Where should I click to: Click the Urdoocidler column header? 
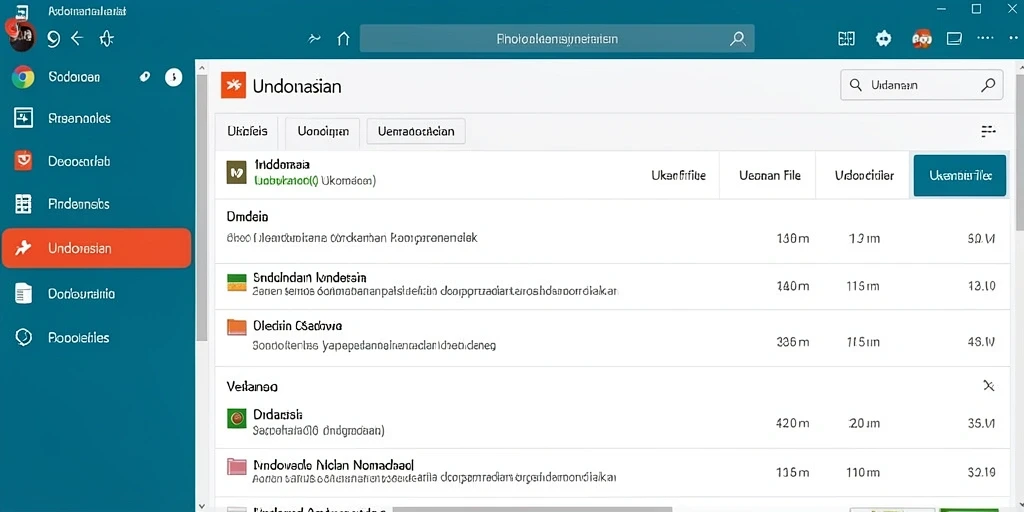click(x=864, y=175)
